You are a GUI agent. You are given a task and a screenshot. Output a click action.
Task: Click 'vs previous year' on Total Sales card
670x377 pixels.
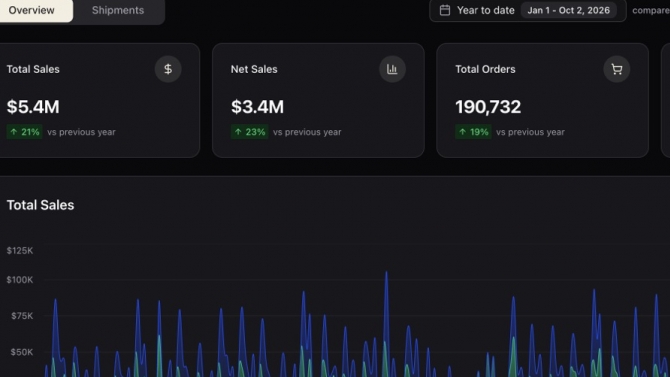pos(81,132)
